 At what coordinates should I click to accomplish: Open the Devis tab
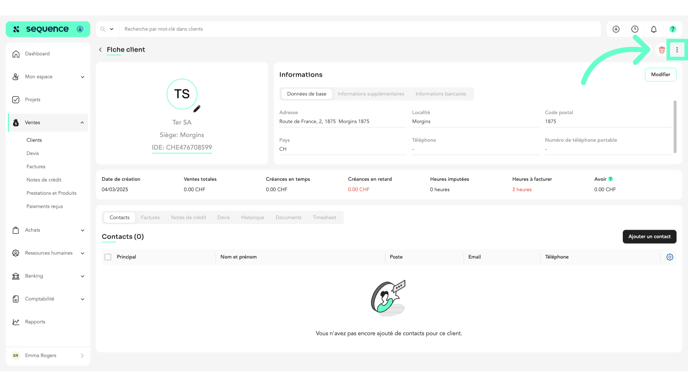223,218
